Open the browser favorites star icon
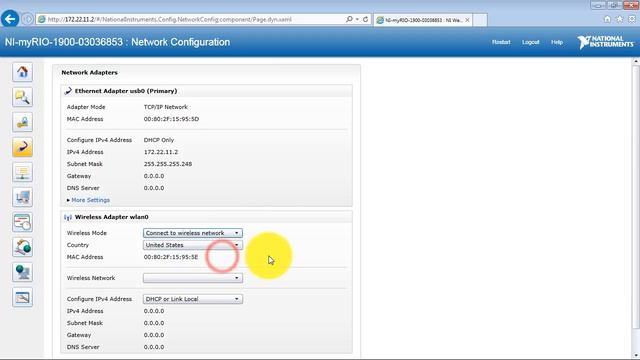640x360 pixels. 620,19
